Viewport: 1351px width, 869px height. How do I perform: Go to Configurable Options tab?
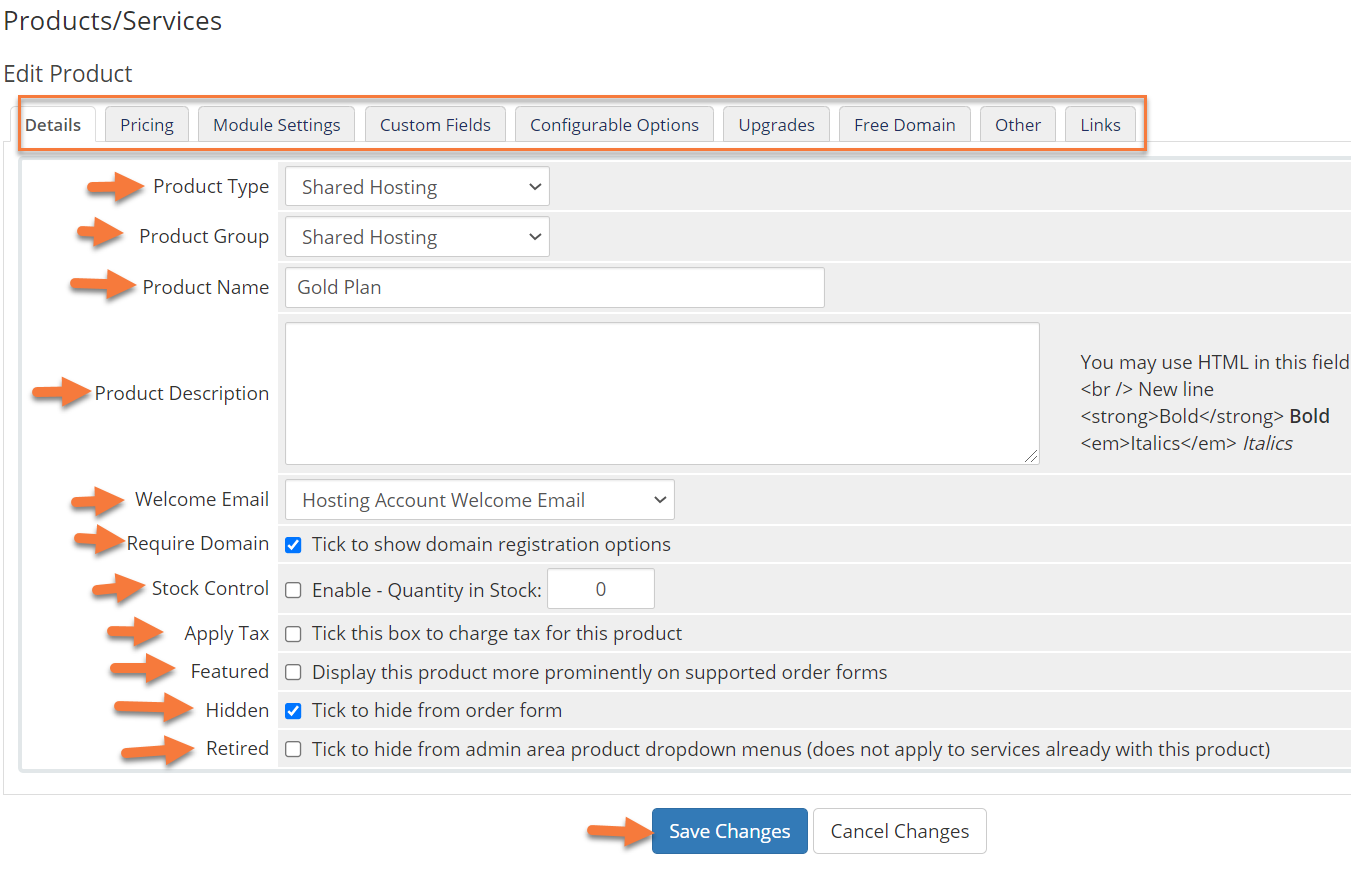[614, 125]
